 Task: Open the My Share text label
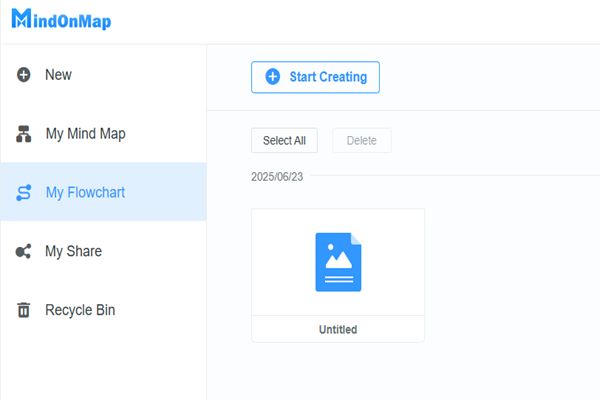[73, 252]
